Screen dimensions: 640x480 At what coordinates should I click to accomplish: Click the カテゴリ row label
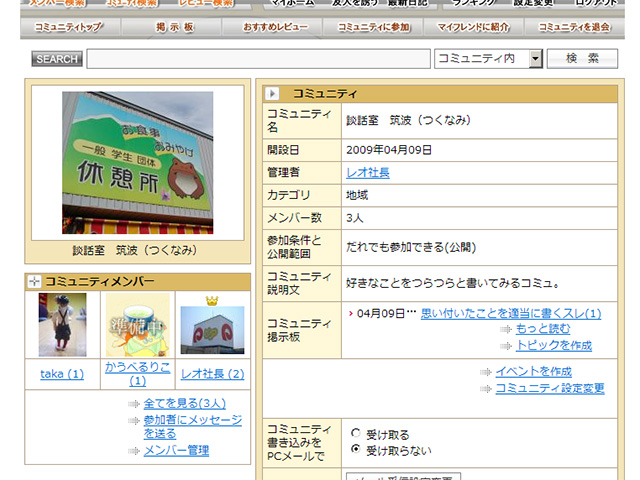(x=289, y=196)
